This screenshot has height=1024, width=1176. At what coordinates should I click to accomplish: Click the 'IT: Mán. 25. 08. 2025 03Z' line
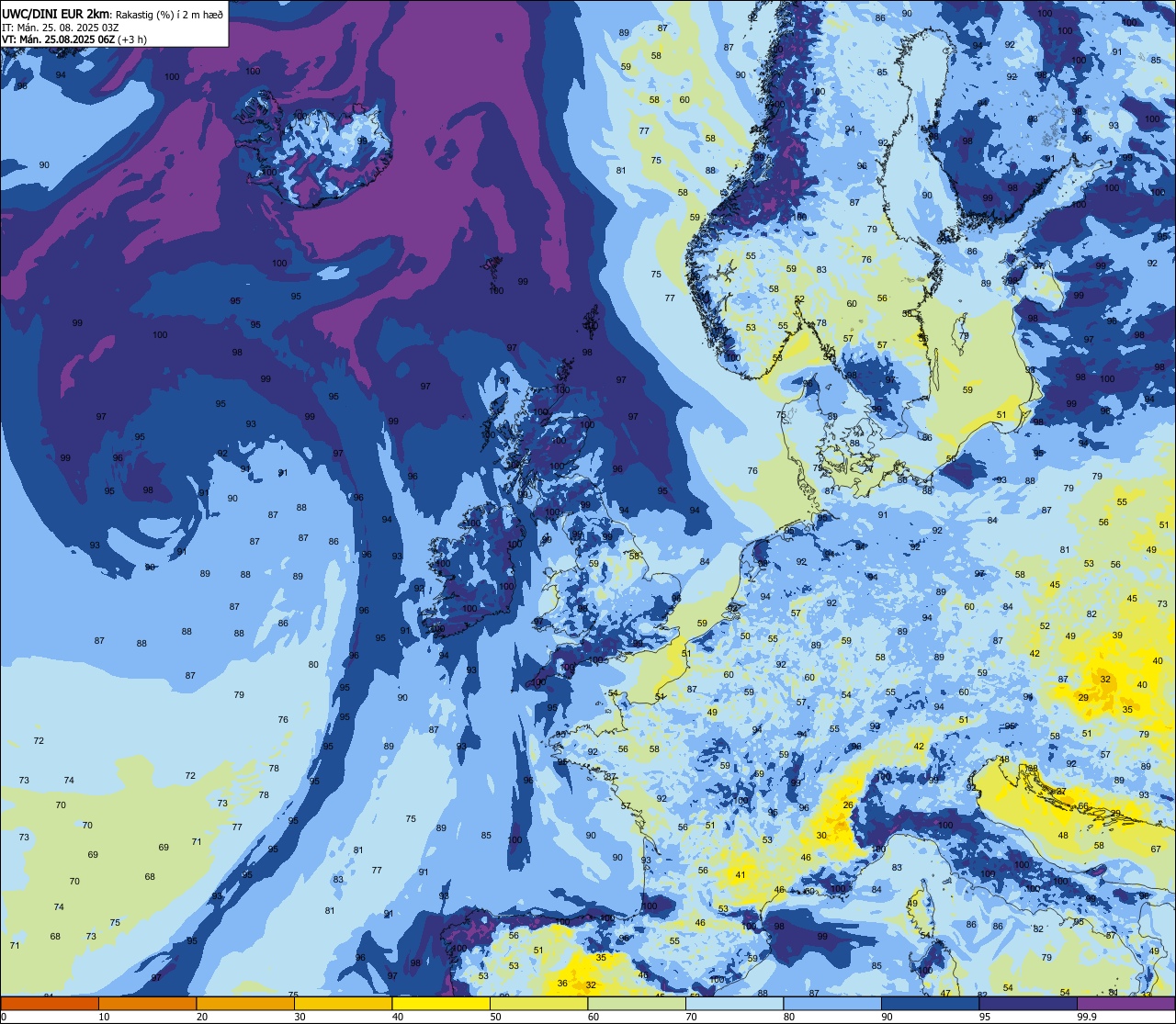pos(61,27)
